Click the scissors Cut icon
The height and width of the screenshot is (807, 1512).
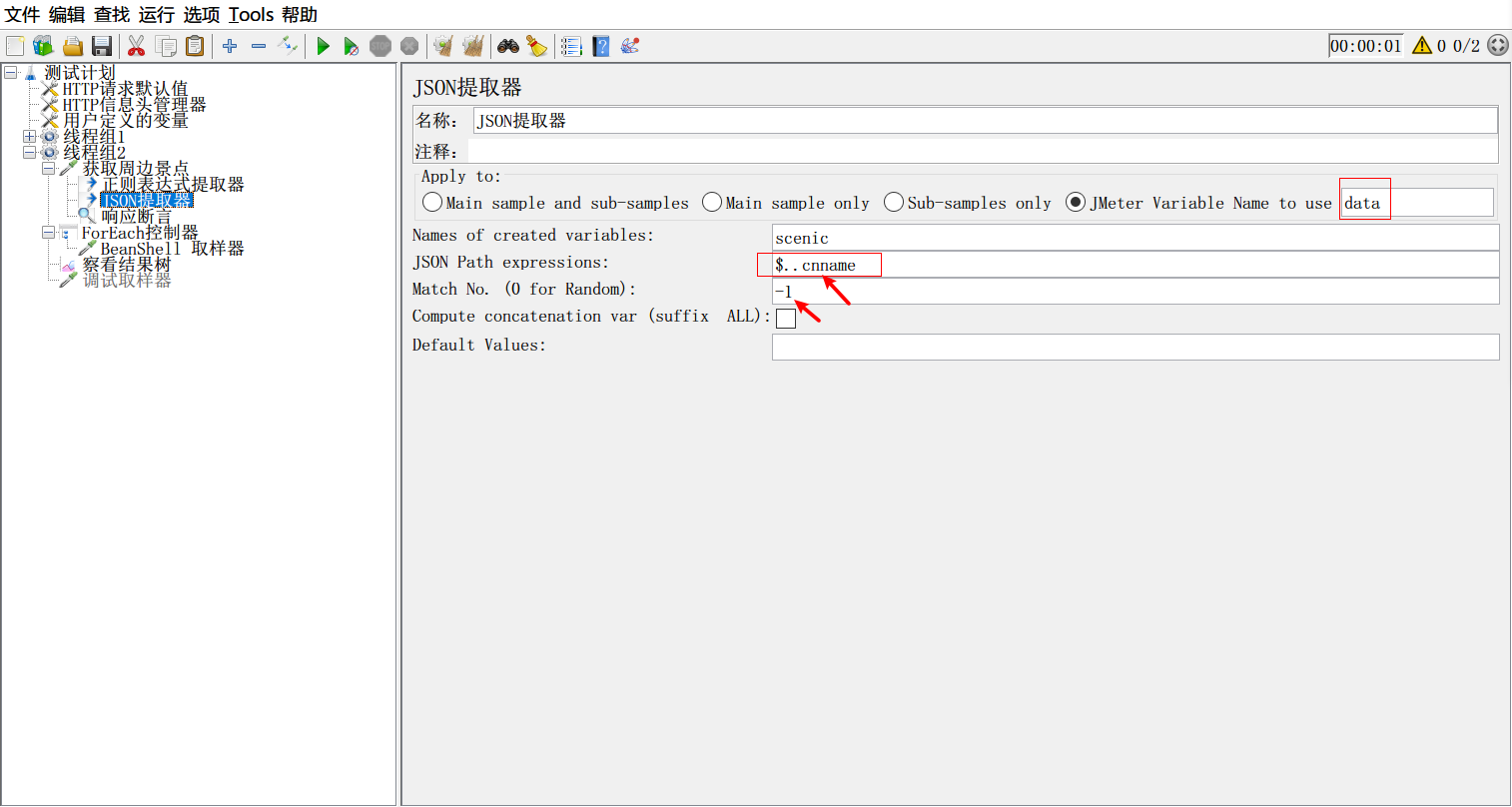pyautogui.click(x=137, y=46)
